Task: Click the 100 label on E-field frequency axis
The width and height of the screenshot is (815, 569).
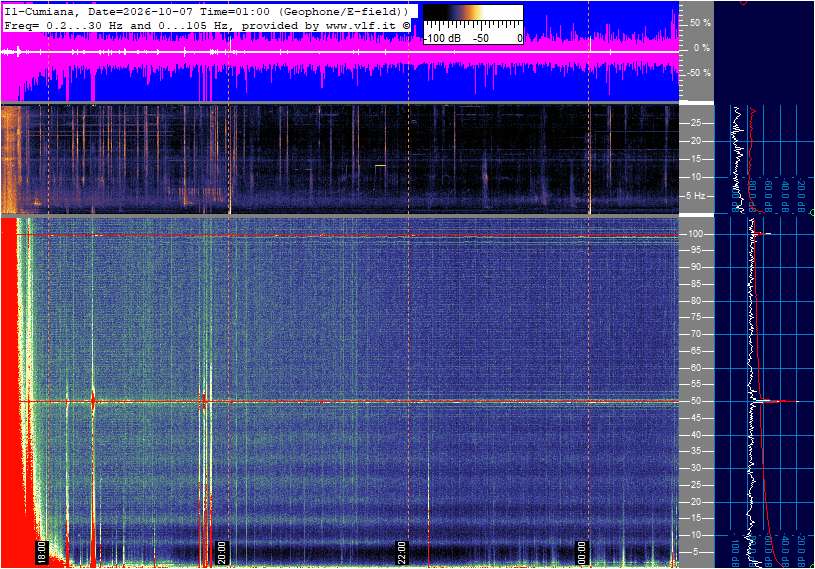Action: (x=695, y=234)
